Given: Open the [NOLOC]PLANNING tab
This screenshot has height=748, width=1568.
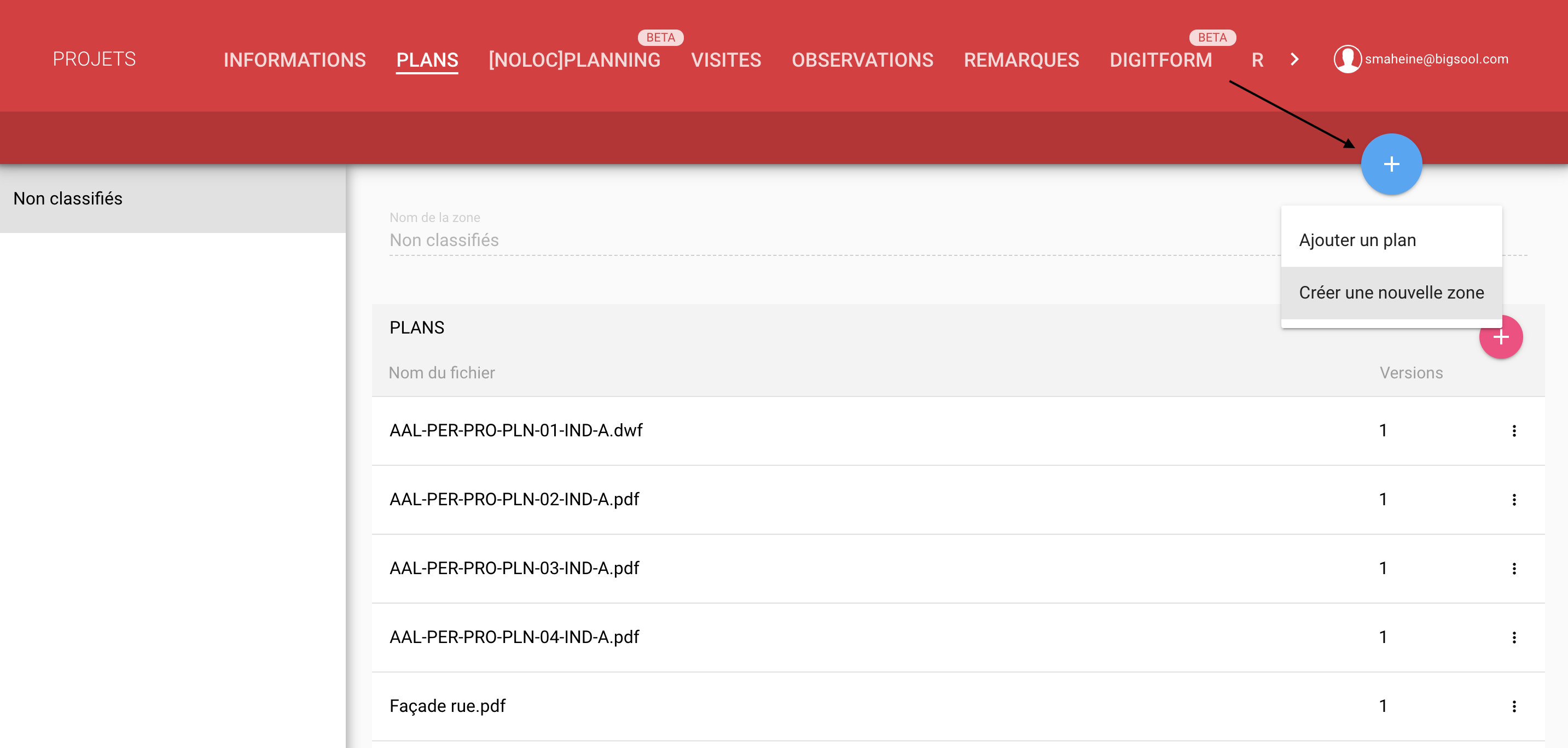Looking at the screenshot, I should [x=574, y=60].
